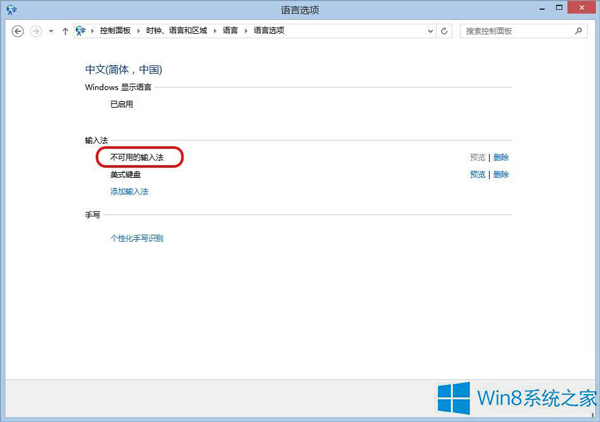600x422 pixels.
Task: Click 预览 for 美式键盘
Action: 478,174
